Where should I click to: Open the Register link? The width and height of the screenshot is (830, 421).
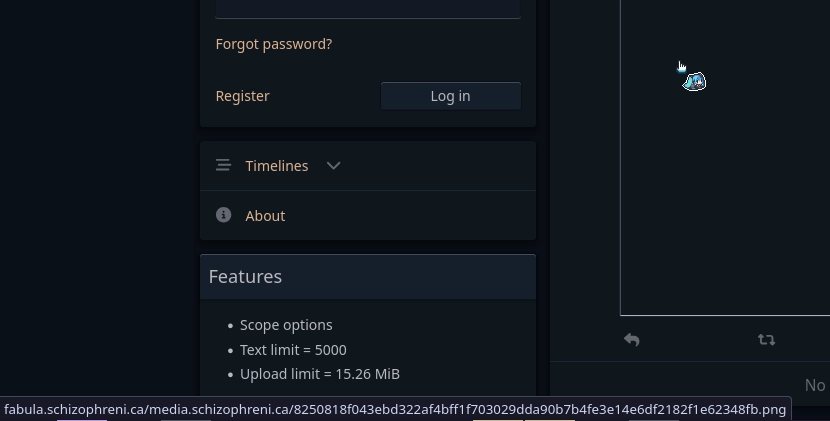point(243,96)
